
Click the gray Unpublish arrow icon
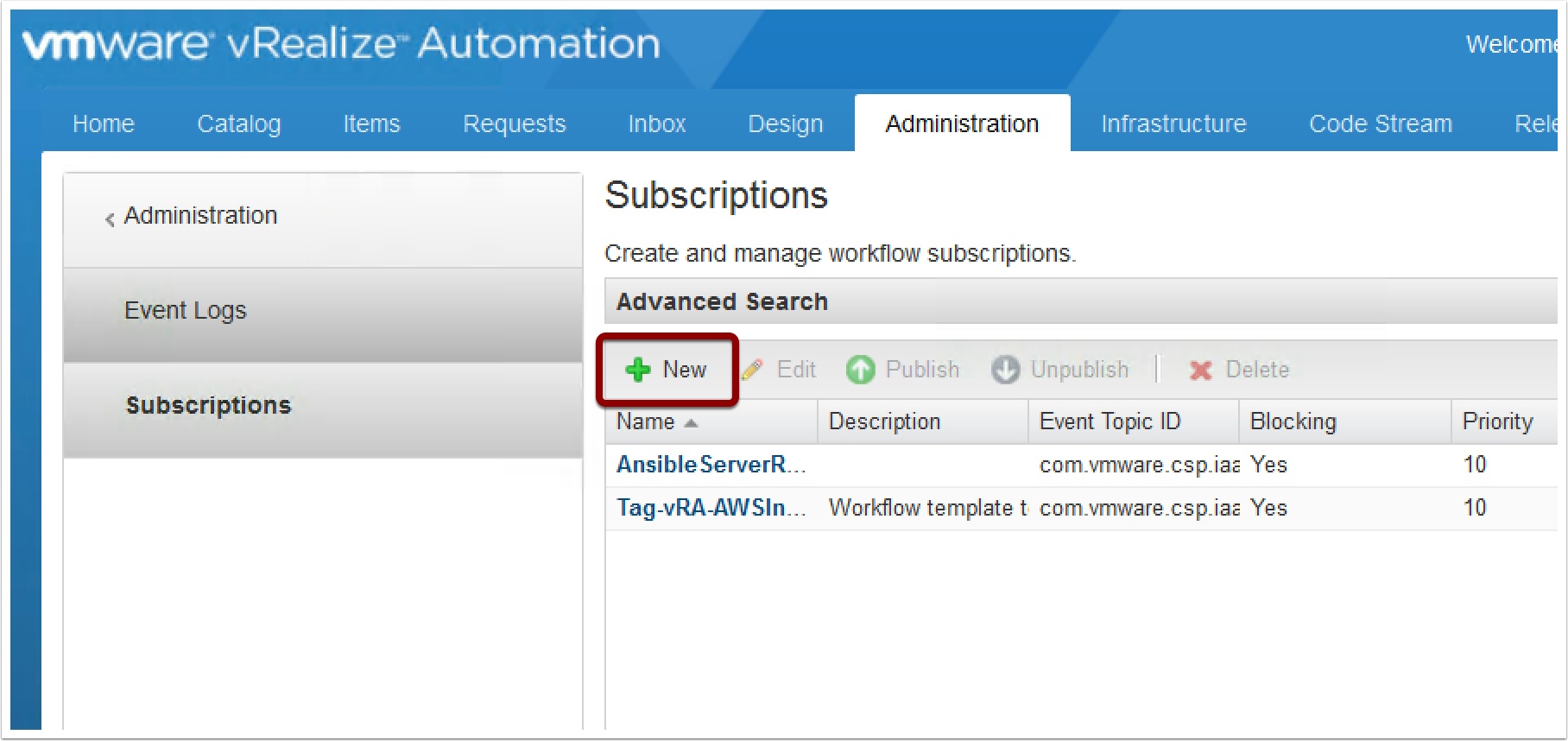coord(1005,370)
